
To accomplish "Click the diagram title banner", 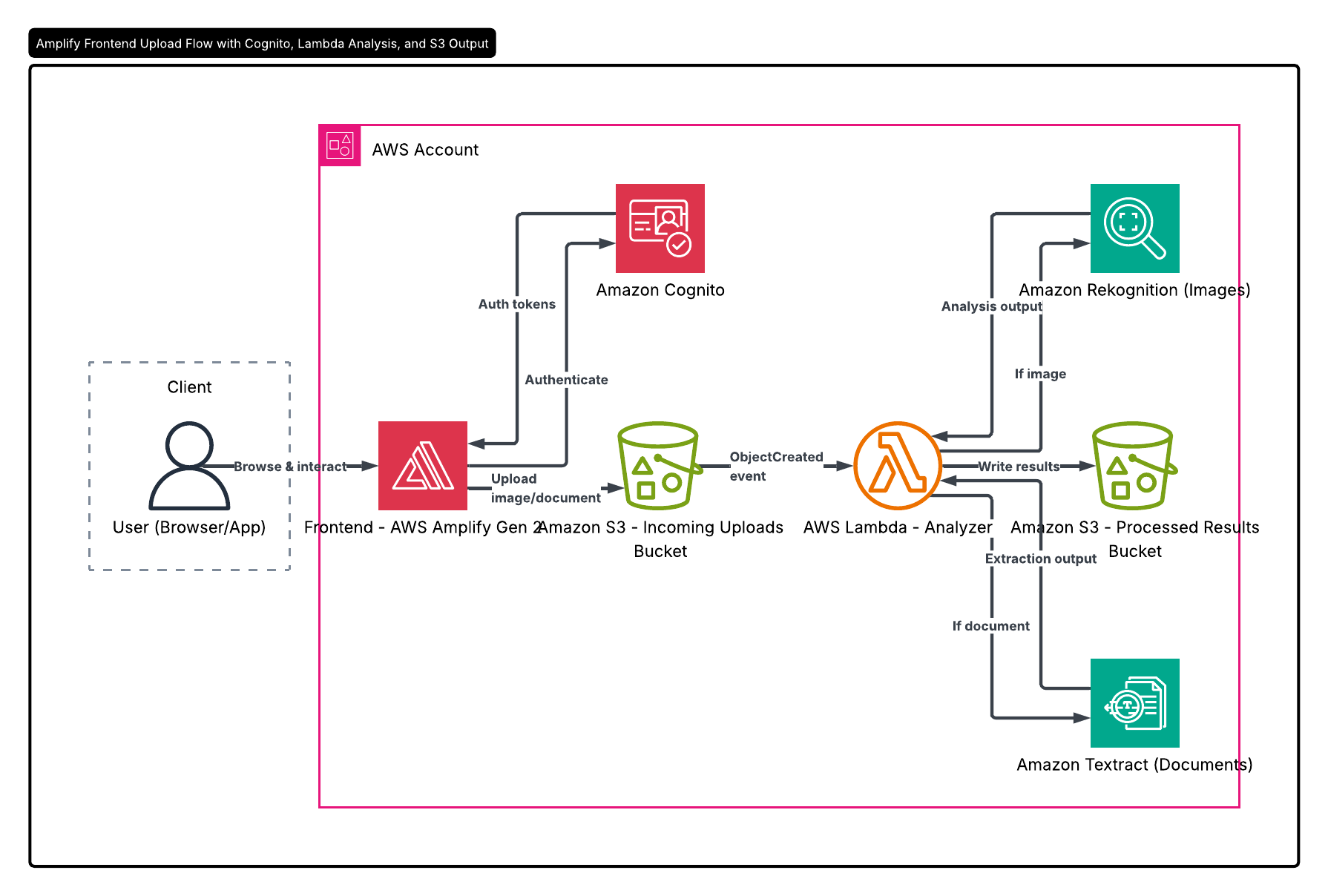I will pos(262,43).
